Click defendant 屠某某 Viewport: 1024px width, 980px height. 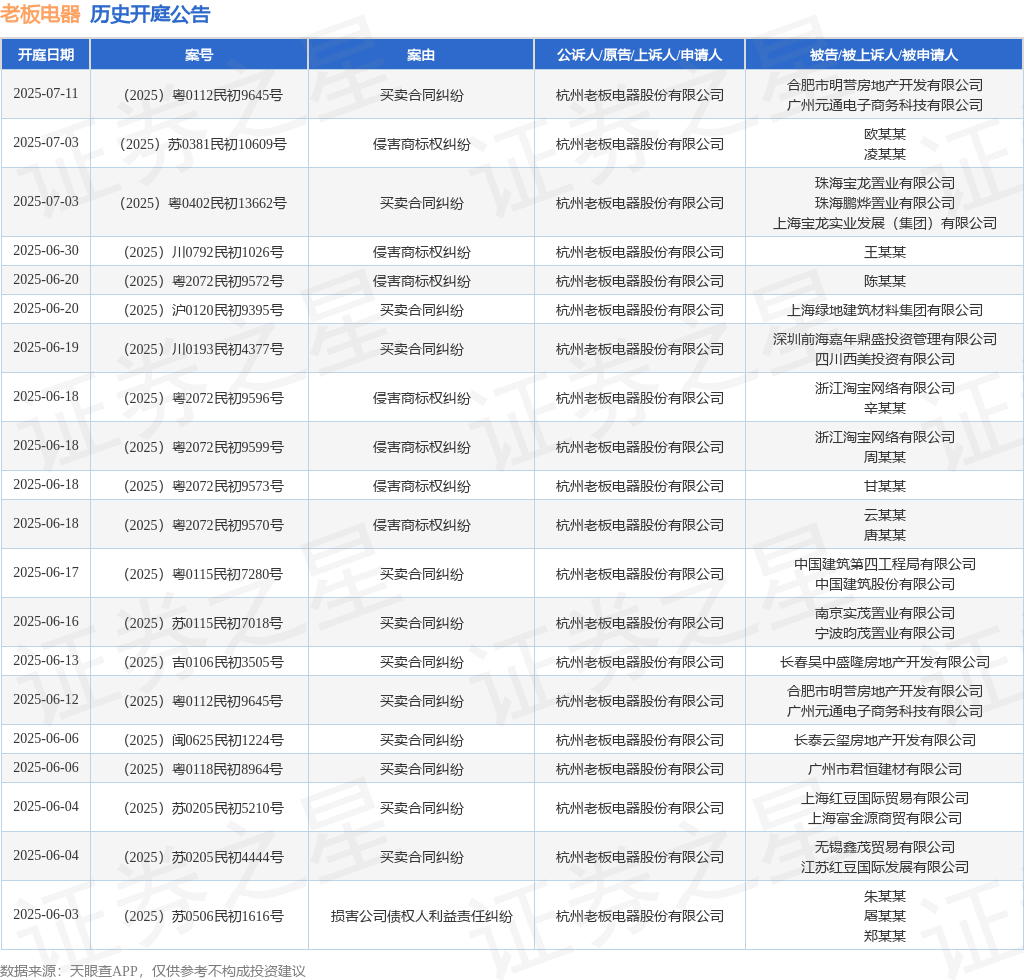pyautogui.click(x=884, y=916)
